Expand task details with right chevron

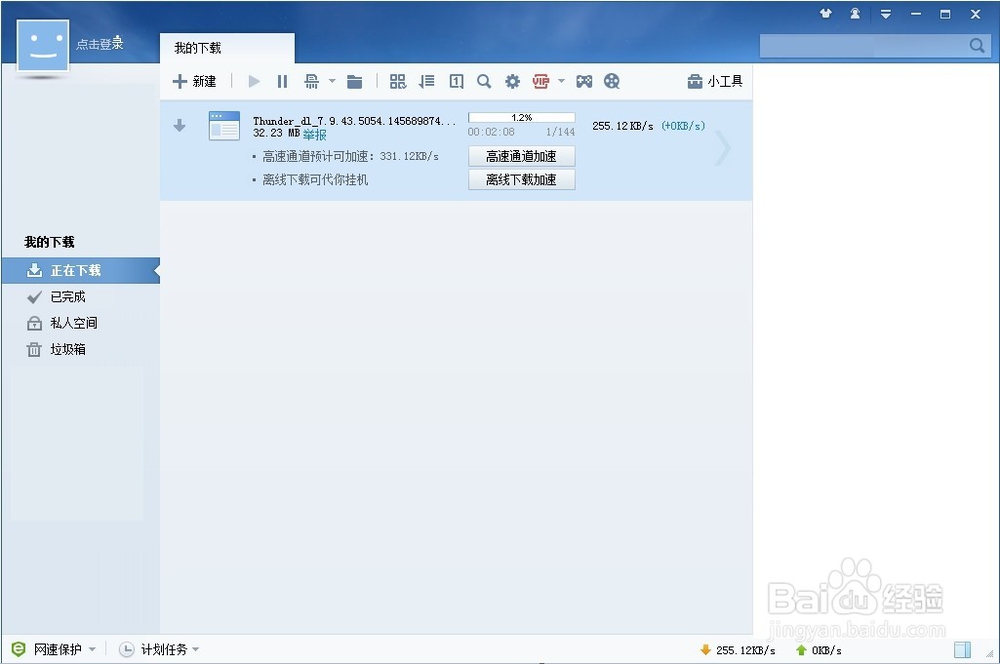point(722,149)
